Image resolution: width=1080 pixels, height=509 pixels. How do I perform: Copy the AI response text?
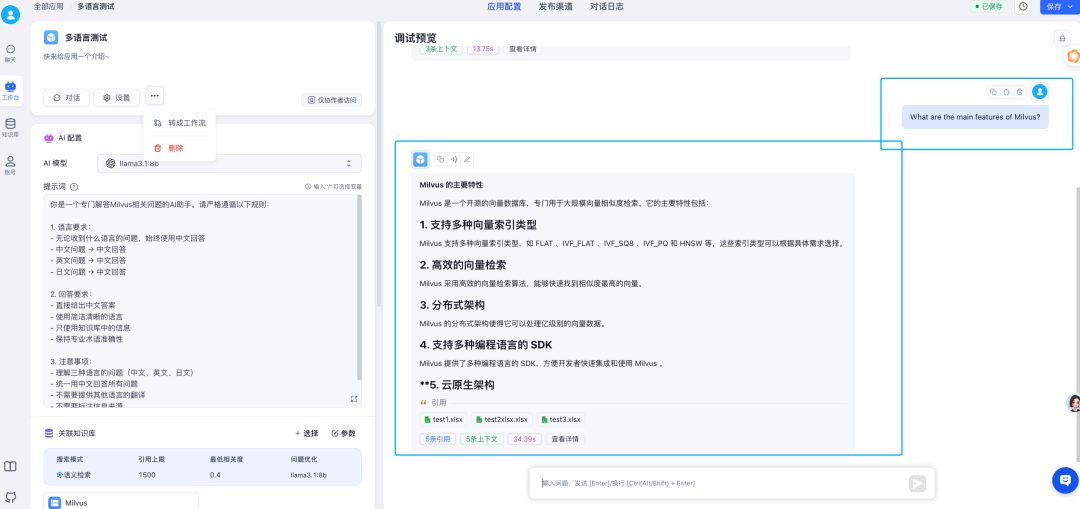(441, 159)
